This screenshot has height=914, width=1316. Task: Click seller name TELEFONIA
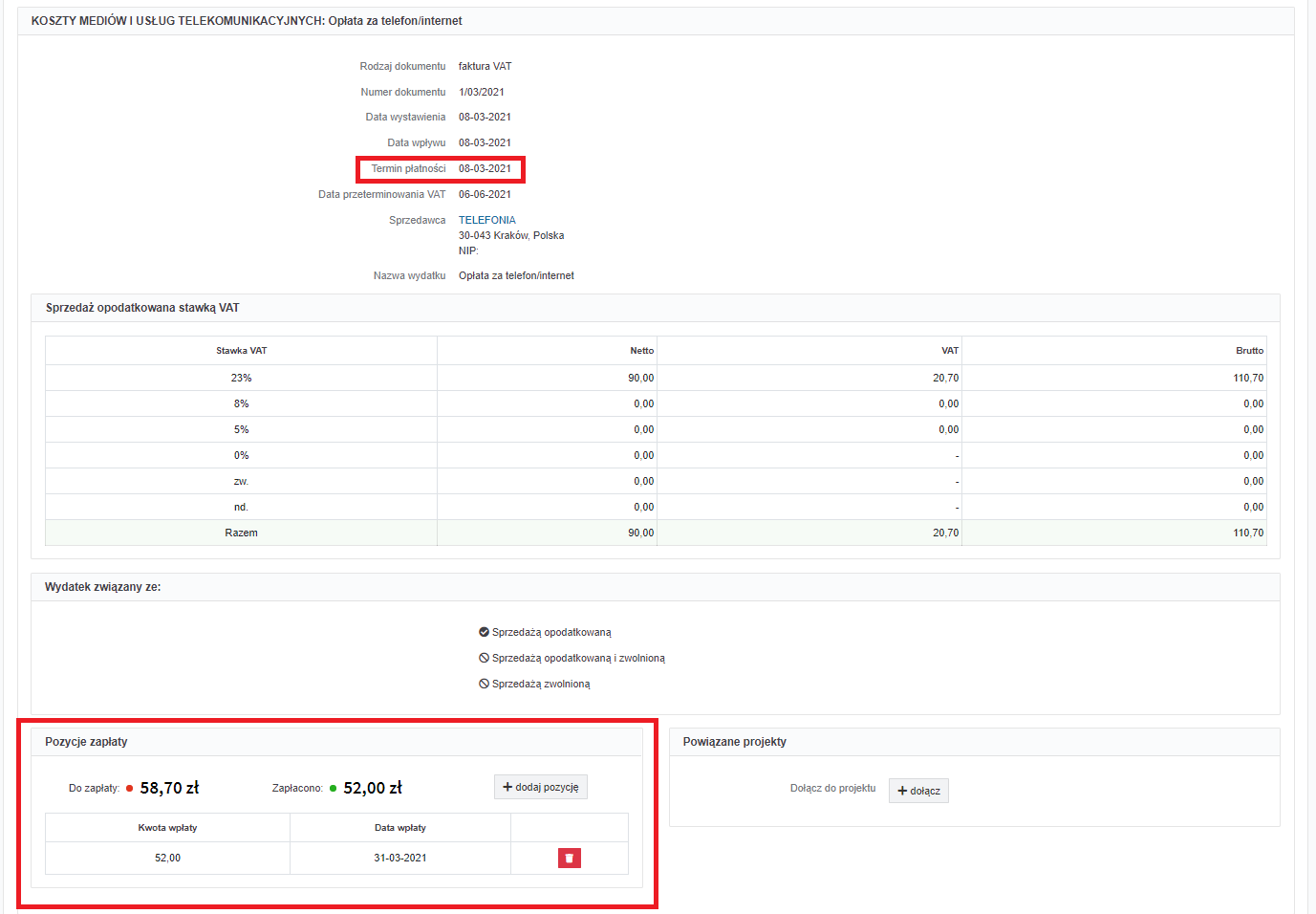(x=487, y=220)
